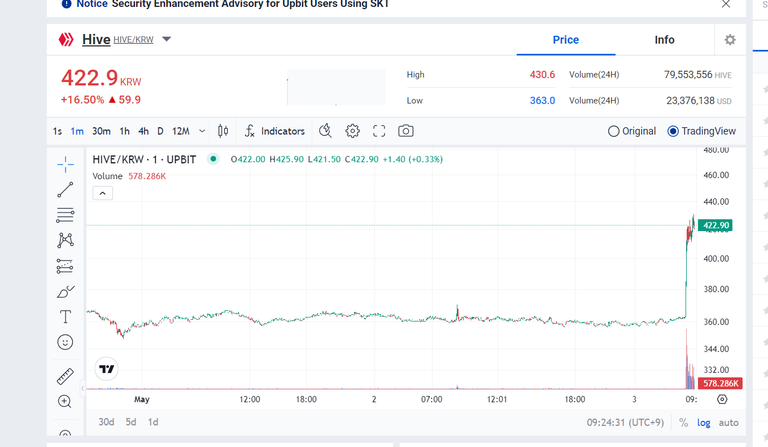Click the +16.50% change value
This screenshot has width=768, height=447.
(x=82, y=100)
